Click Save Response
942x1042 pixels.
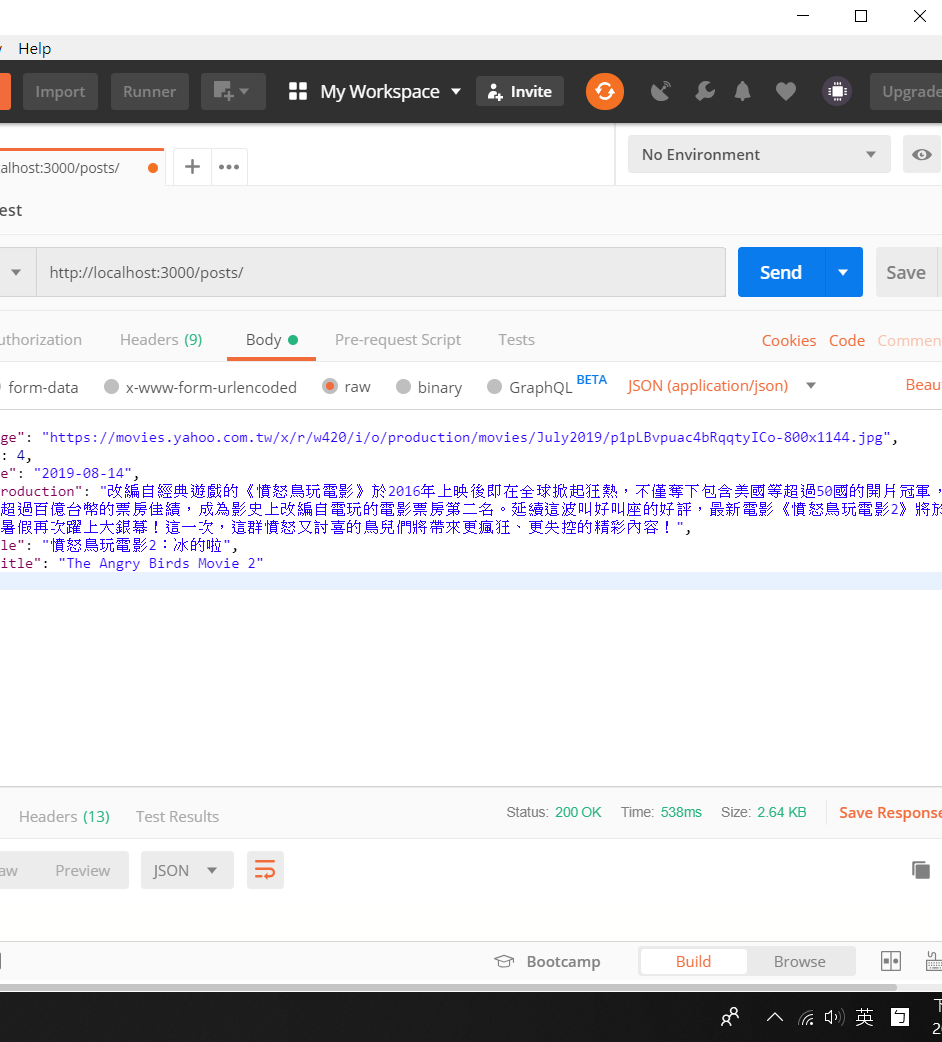890,812
